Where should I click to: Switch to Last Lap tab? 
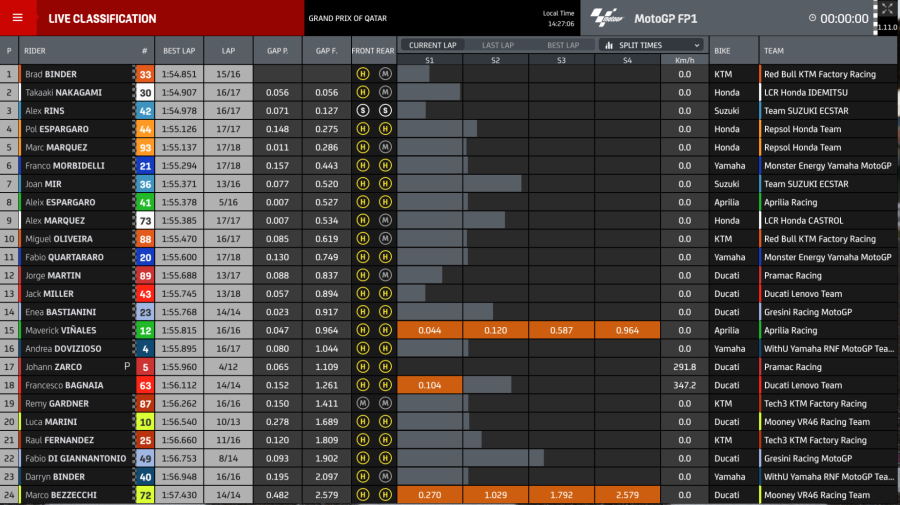pos(498,45)
